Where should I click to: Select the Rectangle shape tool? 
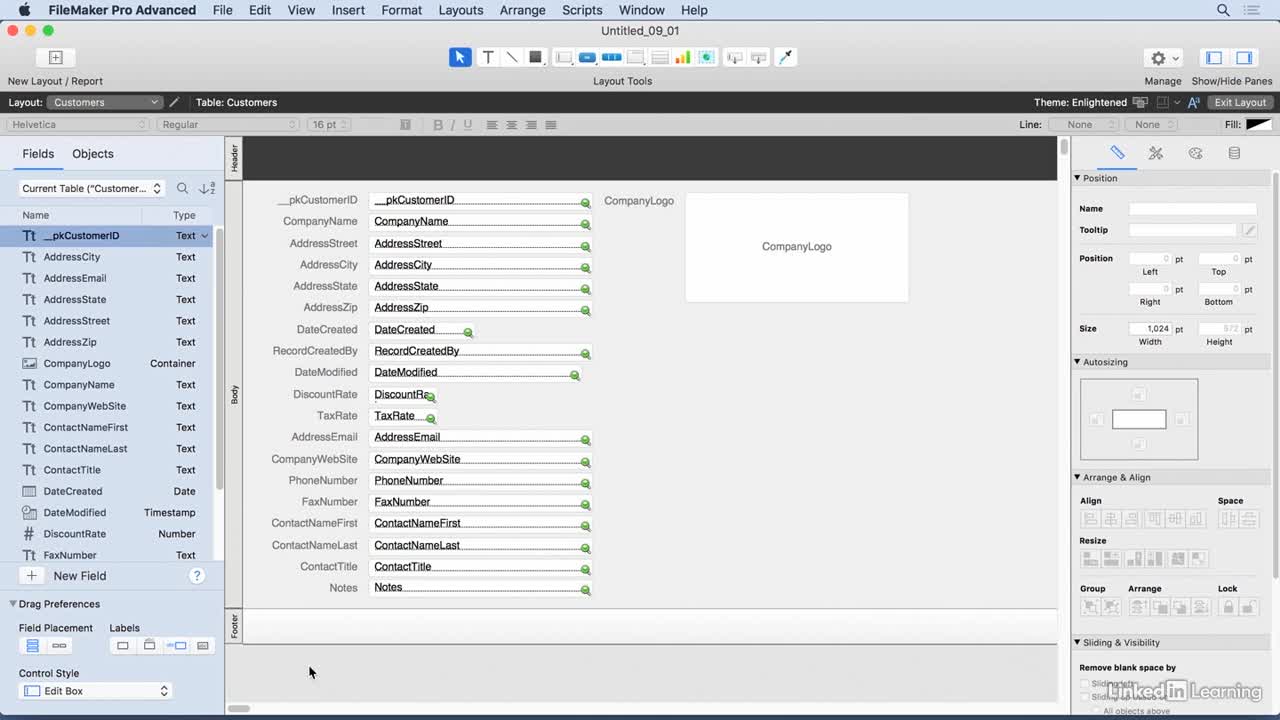click(x=536, y=57)
